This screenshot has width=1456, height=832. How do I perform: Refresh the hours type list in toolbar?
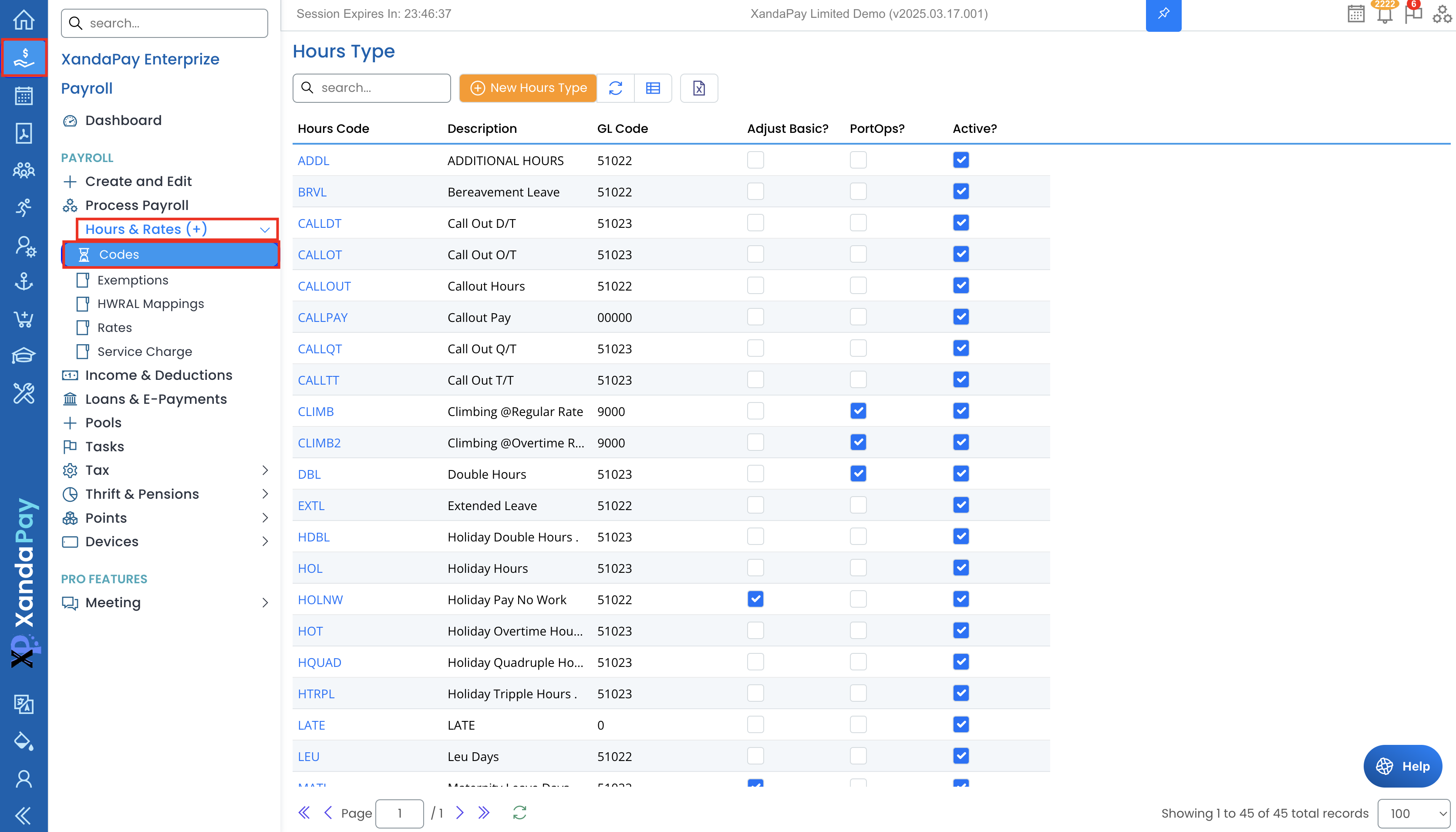click(x=615, y=88)
